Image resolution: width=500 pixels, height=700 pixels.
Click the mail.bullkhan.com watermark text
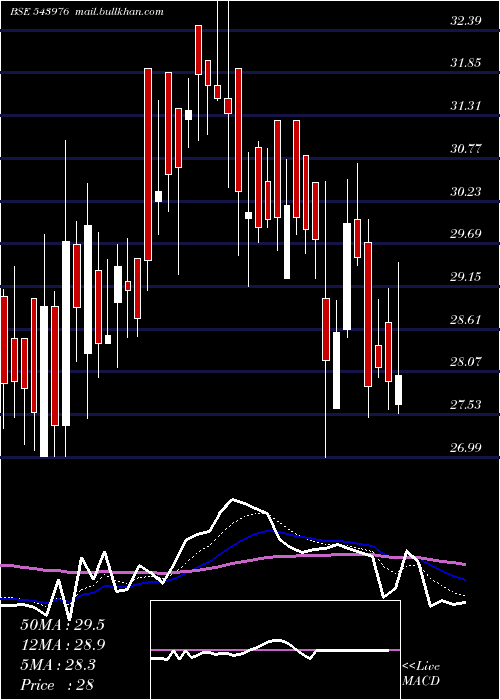coord(119,12)
